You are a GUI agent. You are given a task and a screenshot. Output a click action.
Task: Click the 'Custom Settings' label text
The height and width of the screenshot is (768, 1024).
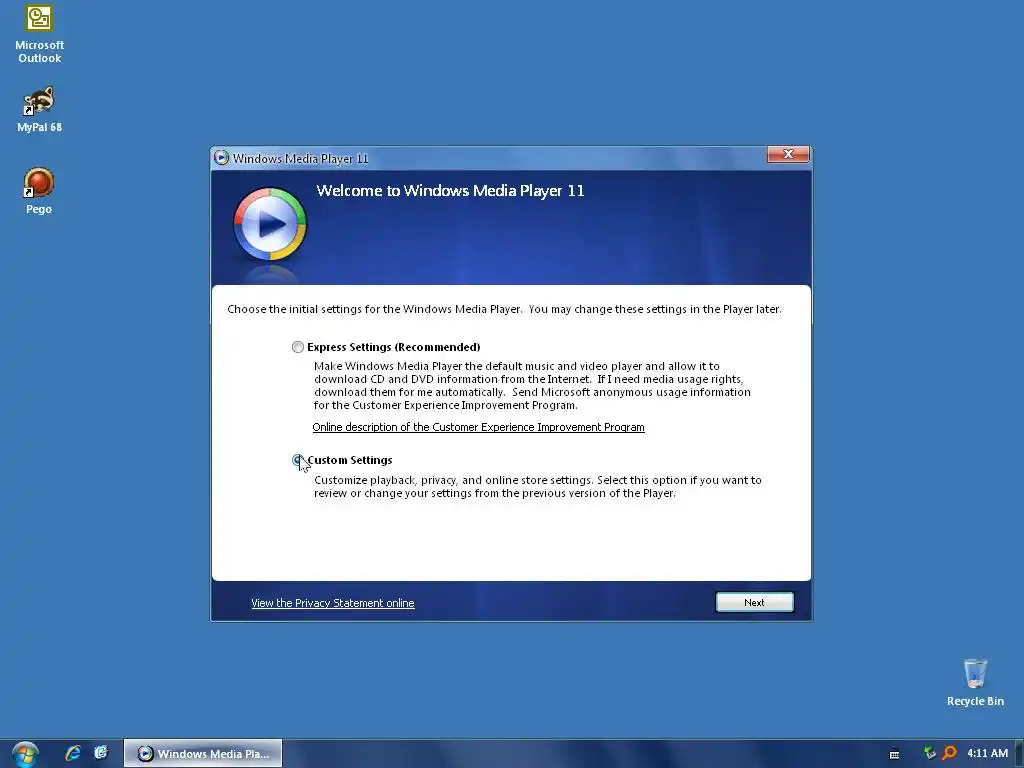click(350, 460)
